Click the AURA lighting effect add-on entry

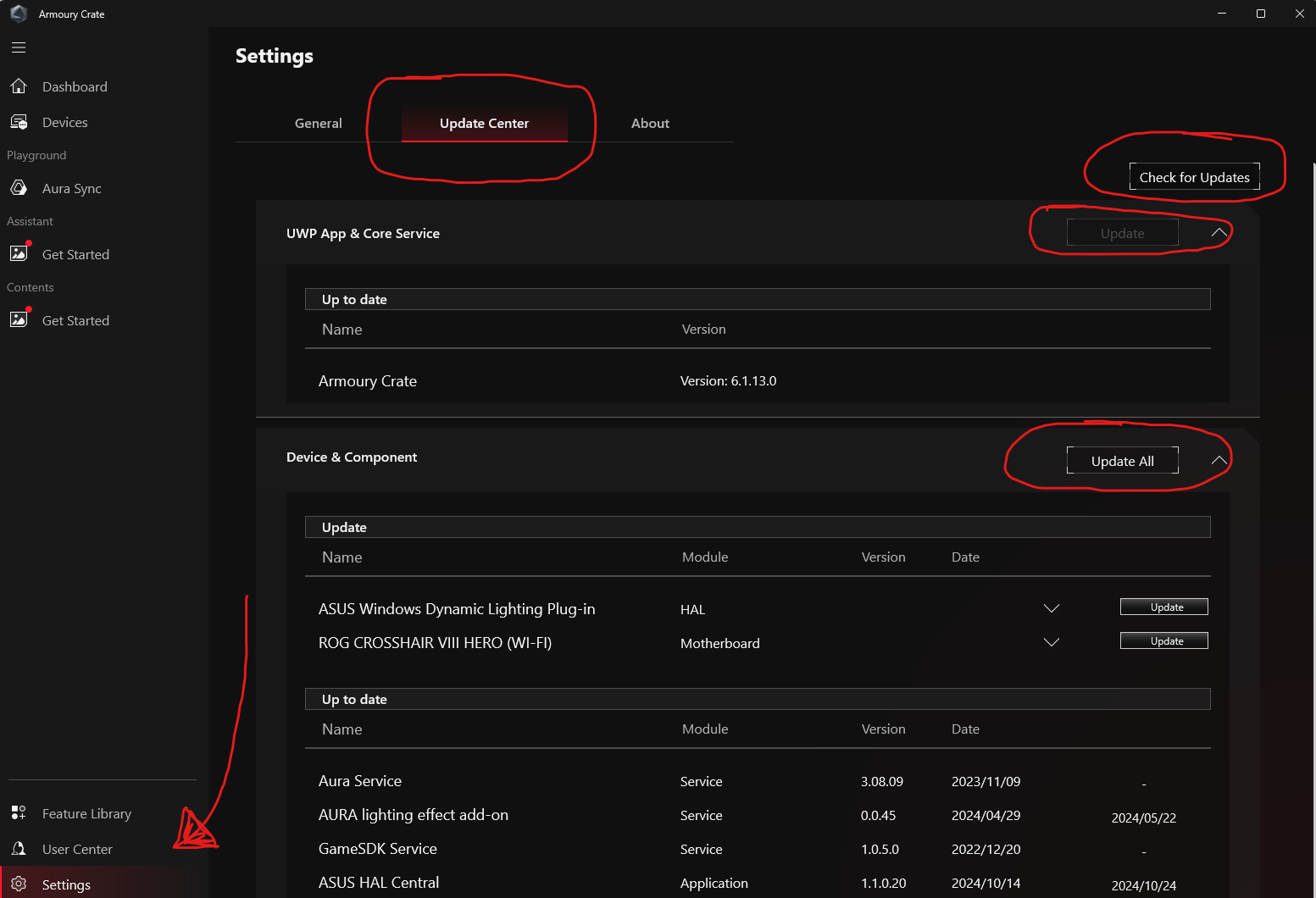pos(414,815)
